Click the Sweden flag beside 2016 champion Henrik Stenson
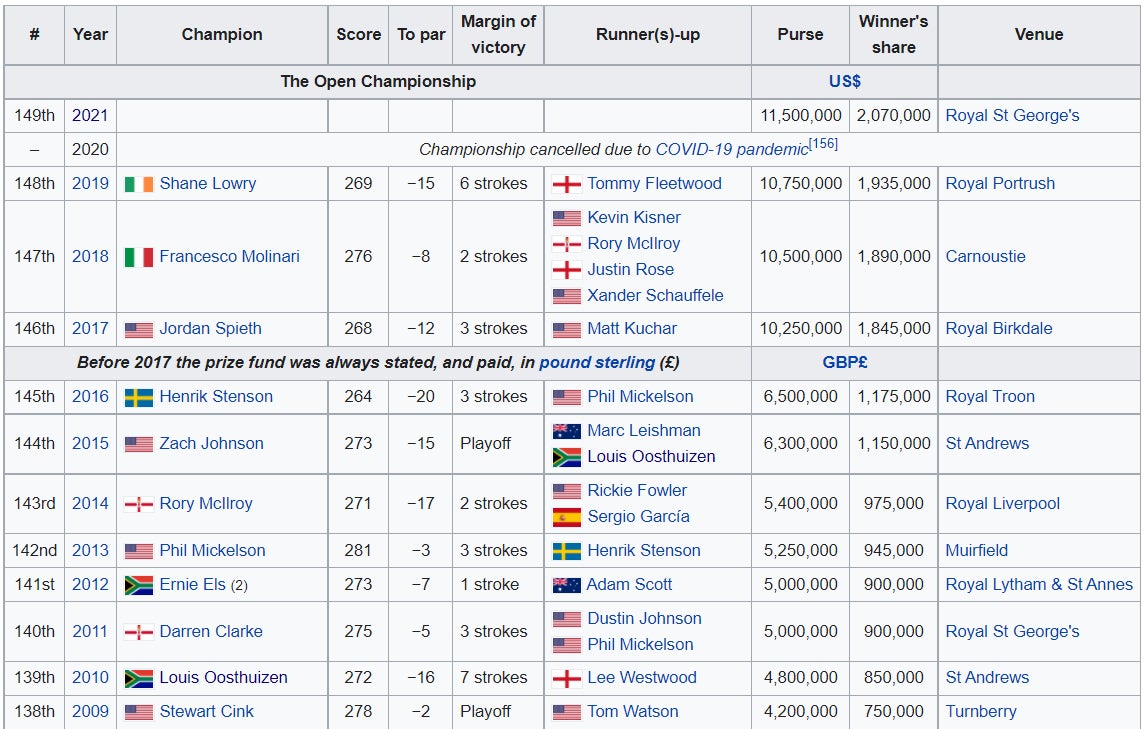This screenshot has width=1145, height=729. tap(139, 397)
